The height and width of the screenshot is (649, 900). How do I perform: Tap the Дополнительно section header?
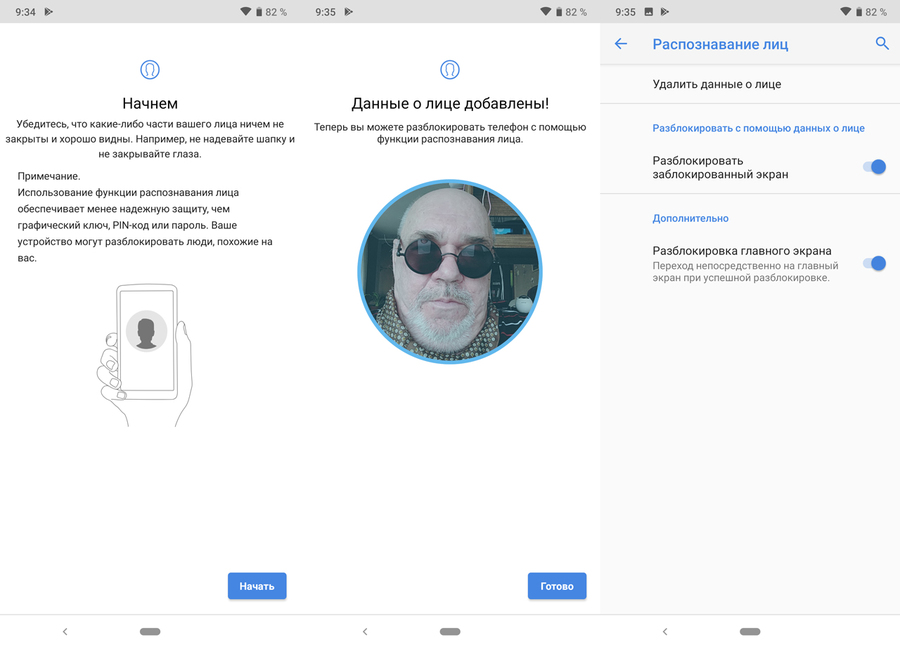(690, 218)
